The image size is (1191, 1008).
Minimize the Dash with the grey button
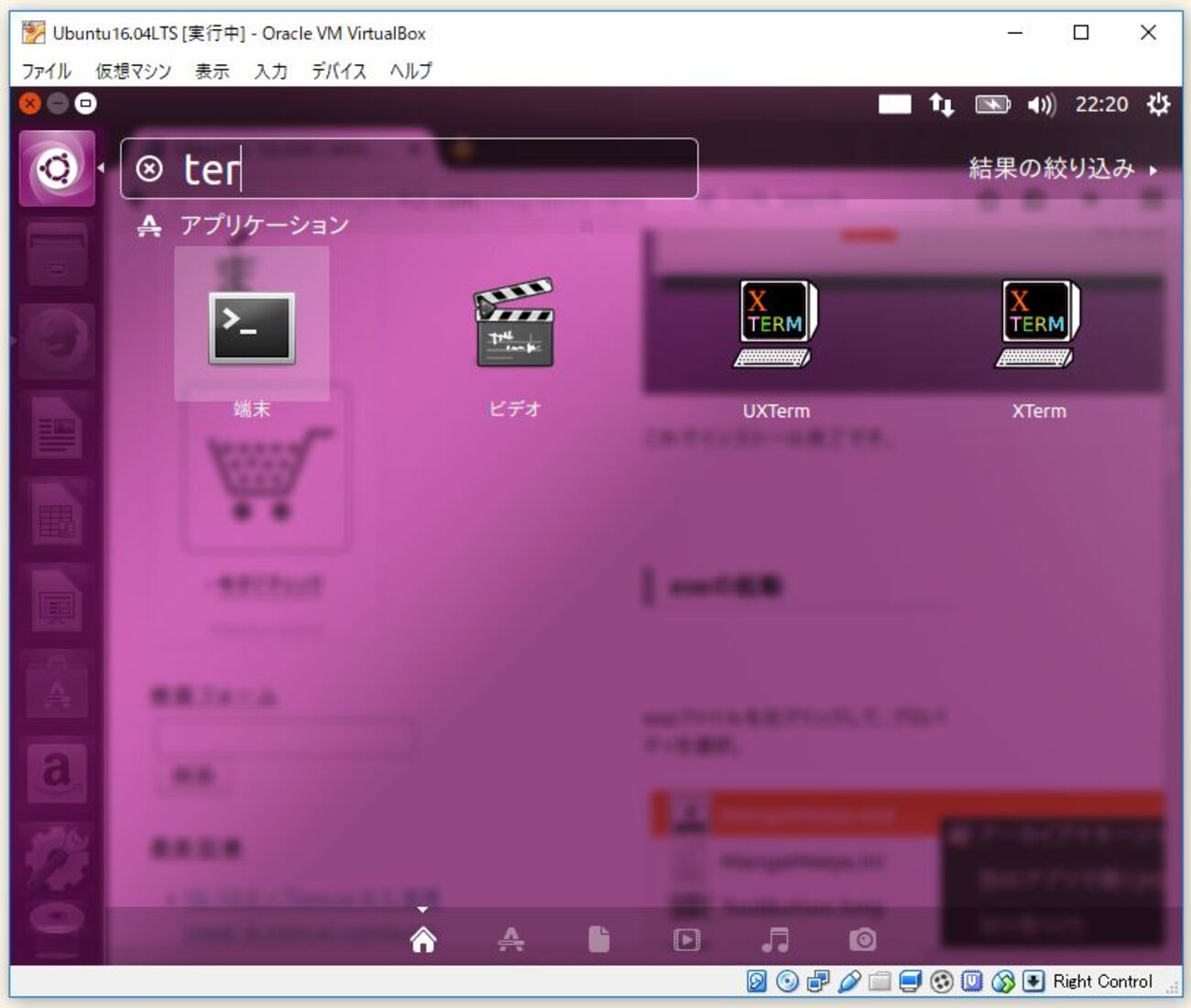pyautogui.click(x=58, y=104)
